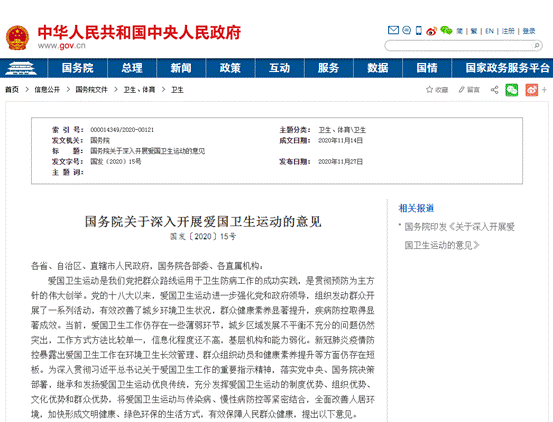Go to 国务院文件 breadcrumb
Viewport: 553px width, 422px height.
click(x=91, y=90)
